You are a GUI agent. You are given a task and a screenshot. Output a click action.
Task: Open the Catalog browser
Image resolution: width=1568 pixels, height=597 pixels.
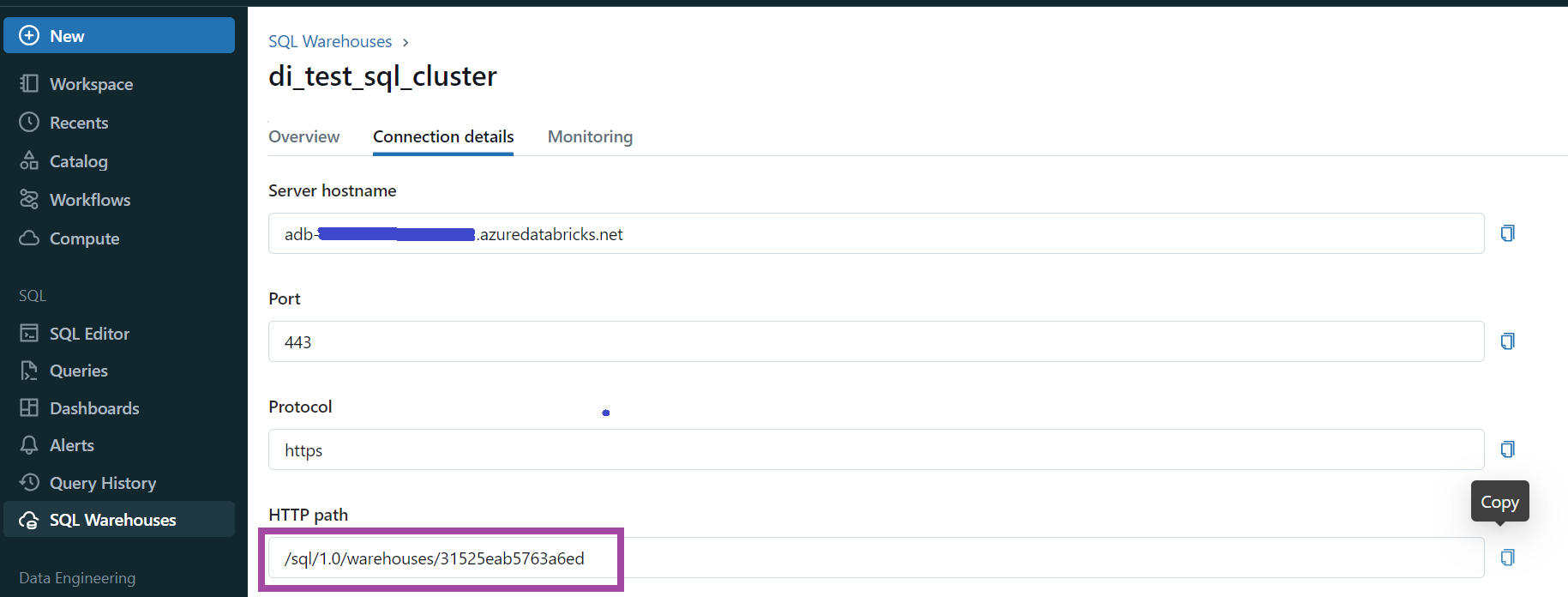pyautogui.click(x=78, y=160)
